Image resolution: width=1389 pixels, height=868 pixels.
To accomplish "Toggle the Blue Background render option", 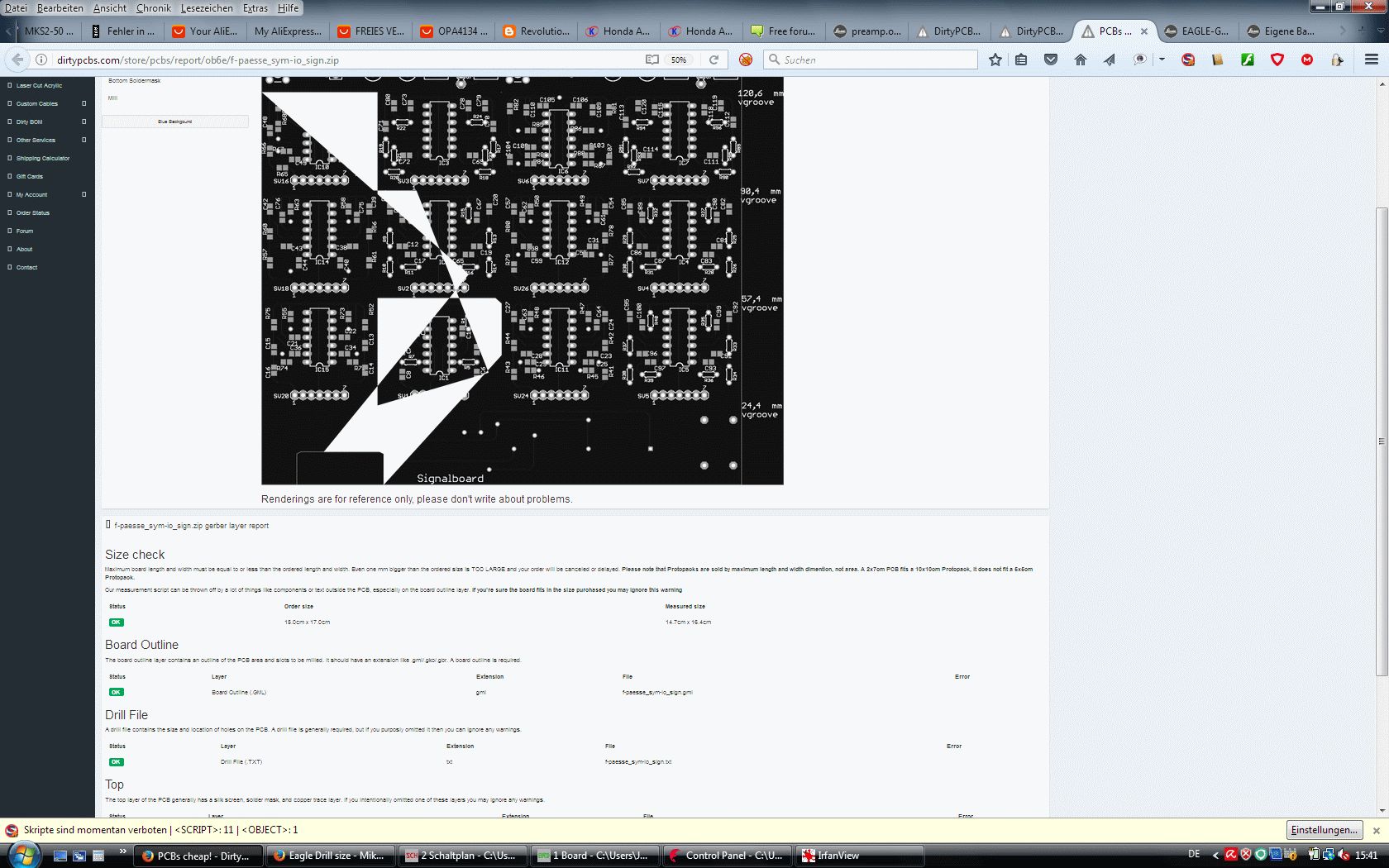I will pyautogui.click(x=174, y=122).
